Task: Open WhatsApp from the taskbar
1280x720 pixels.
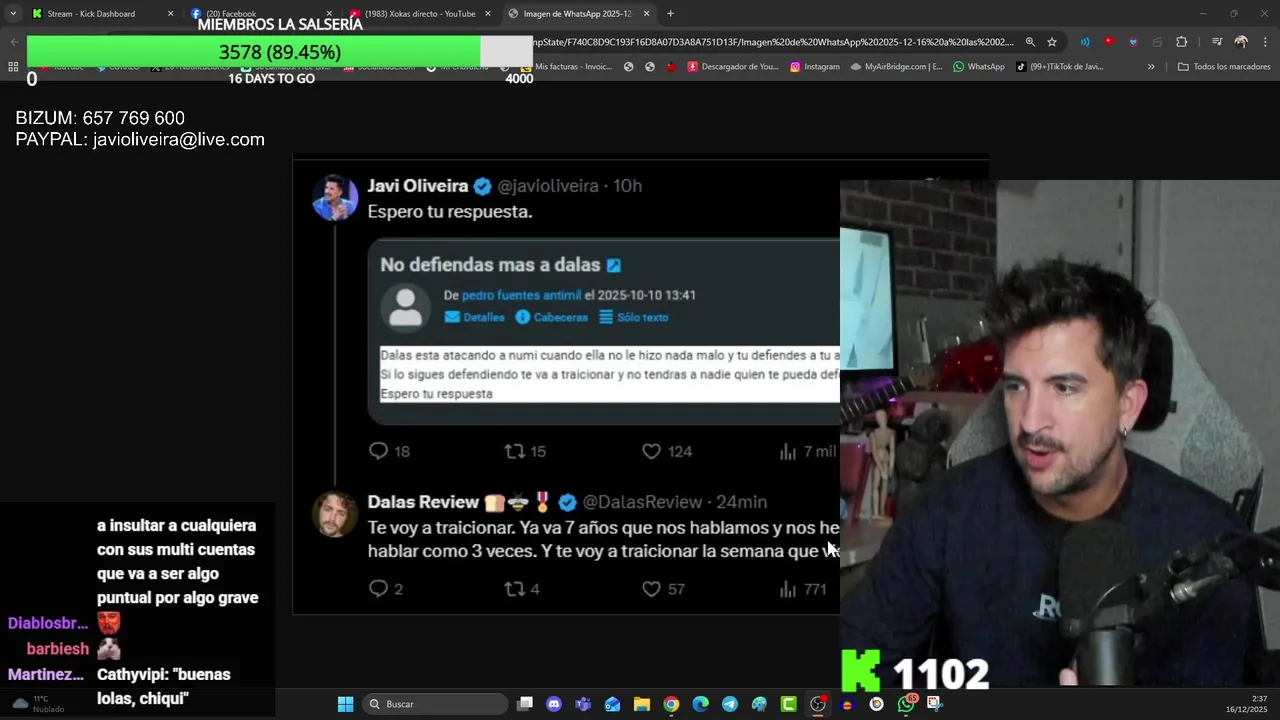Action: coord(906,704)
